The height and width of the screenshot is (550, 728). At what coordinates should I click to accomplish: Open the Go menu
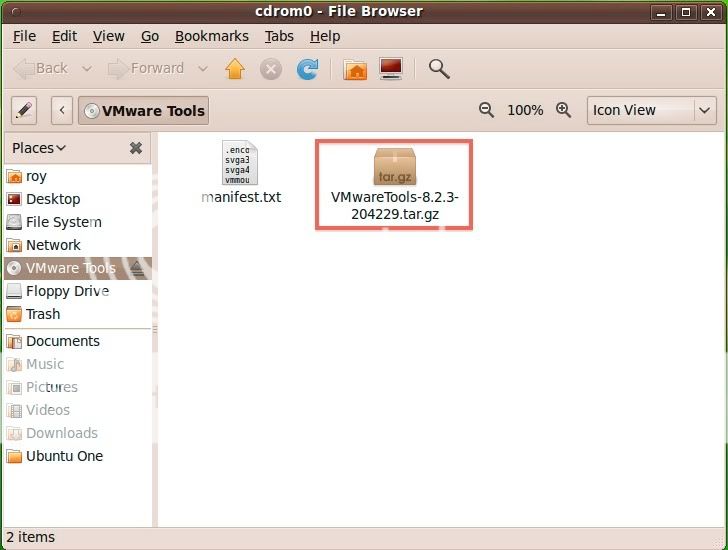[150, 36]
